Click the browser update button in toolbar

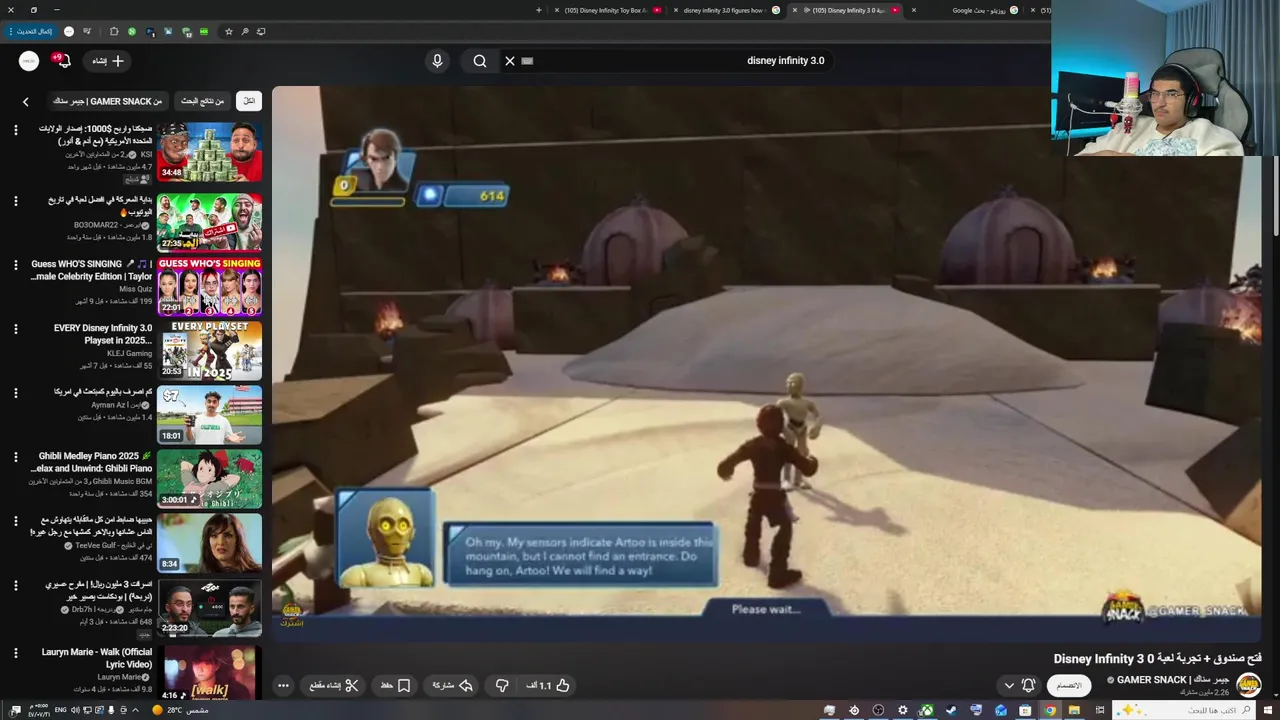[x=33, y=32]
